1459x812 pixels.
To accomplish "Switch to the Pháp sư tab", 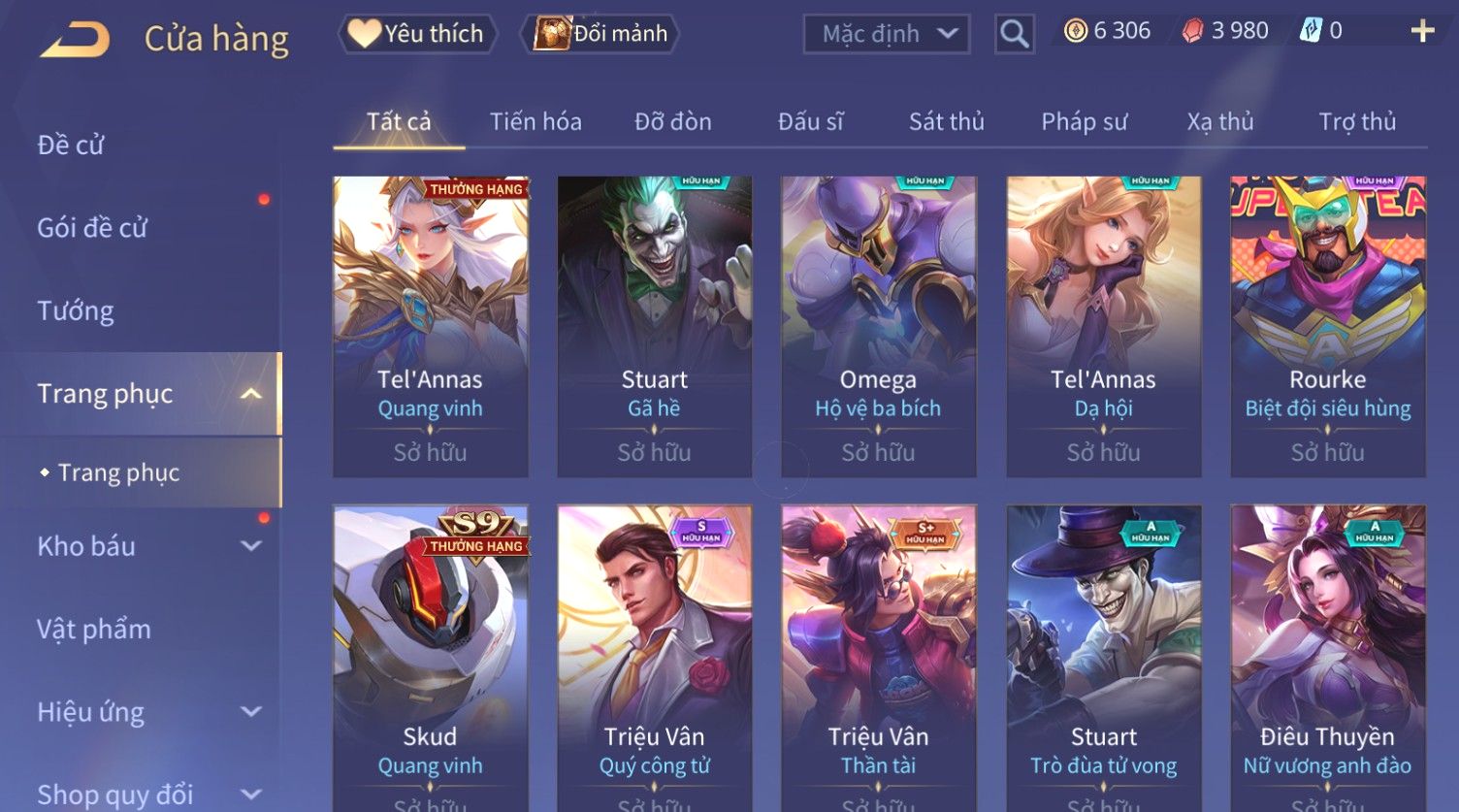I will 1084,121.
